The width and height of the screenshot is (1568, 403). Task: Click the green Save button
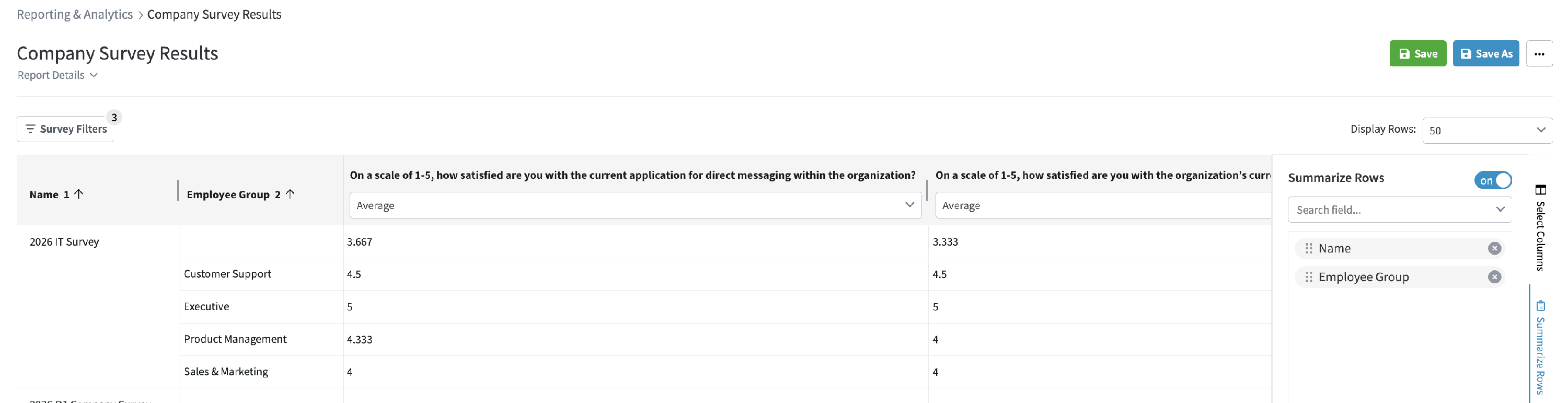tap(1417, 53)
